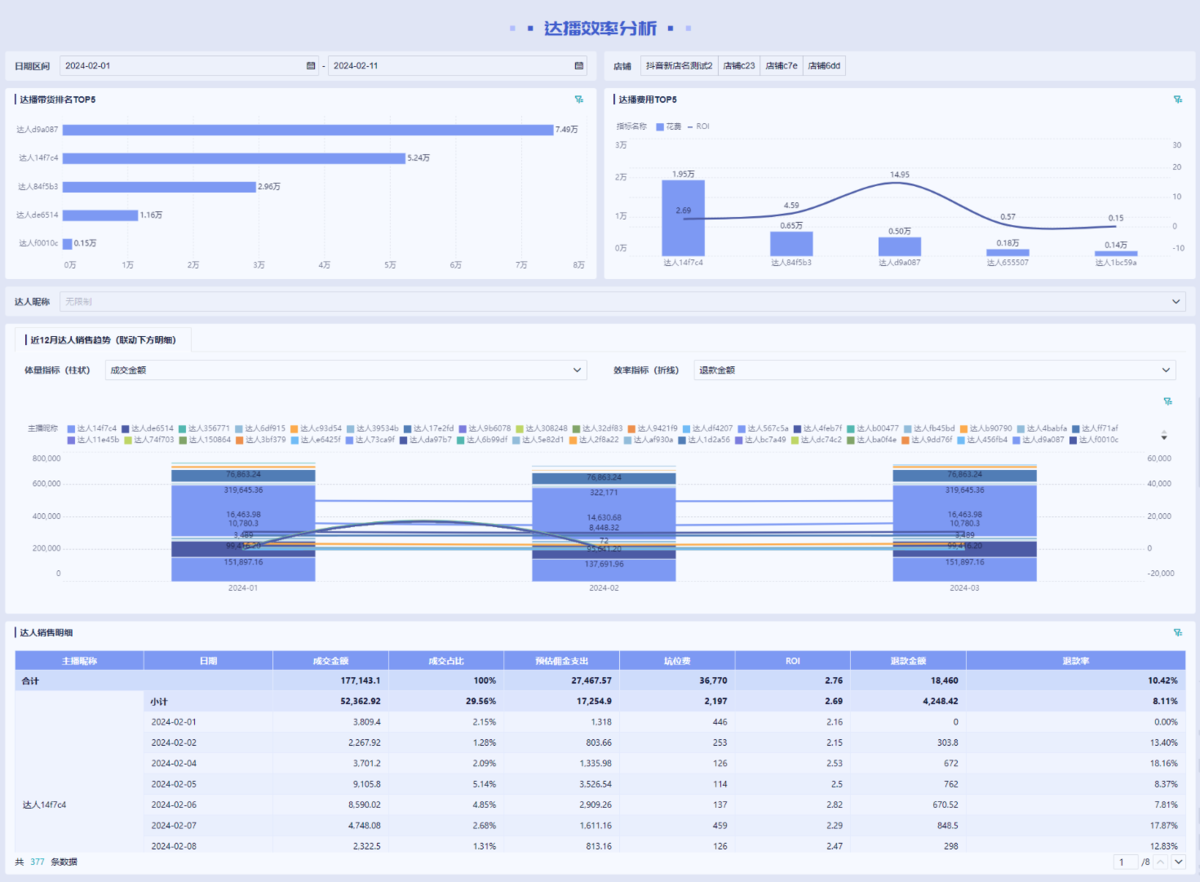Click the 达人de6514 legend color swatch
The width and height of the screenshot is (1200, 882).
127,428
